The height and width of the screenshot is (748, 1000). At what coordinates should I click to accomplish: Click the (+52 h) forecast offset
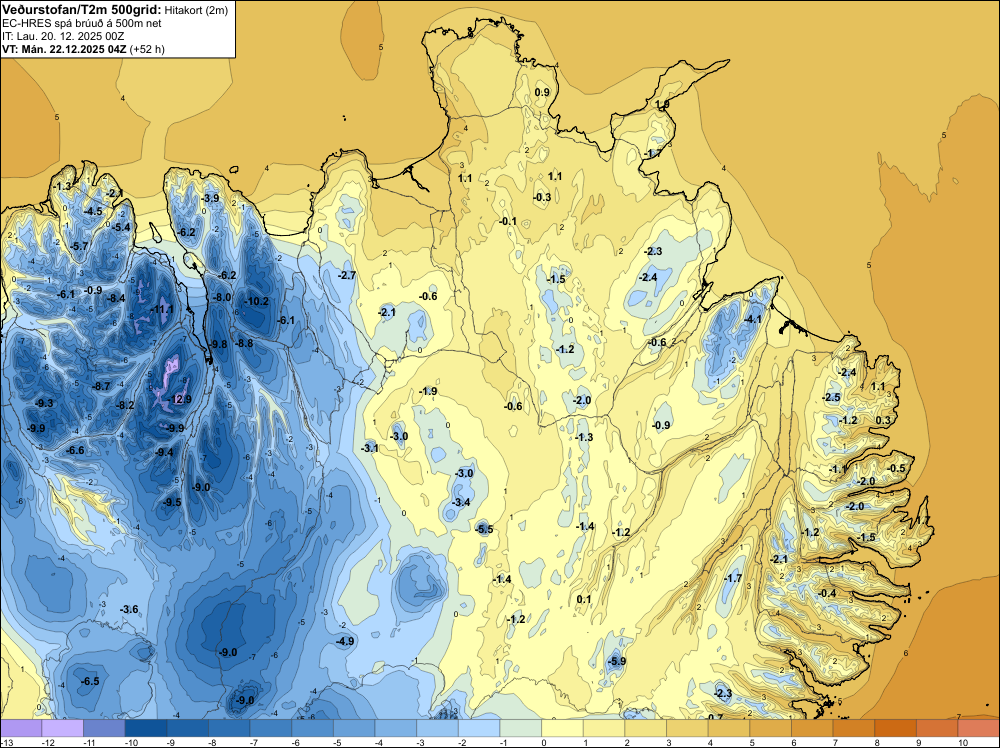[147, 49]
